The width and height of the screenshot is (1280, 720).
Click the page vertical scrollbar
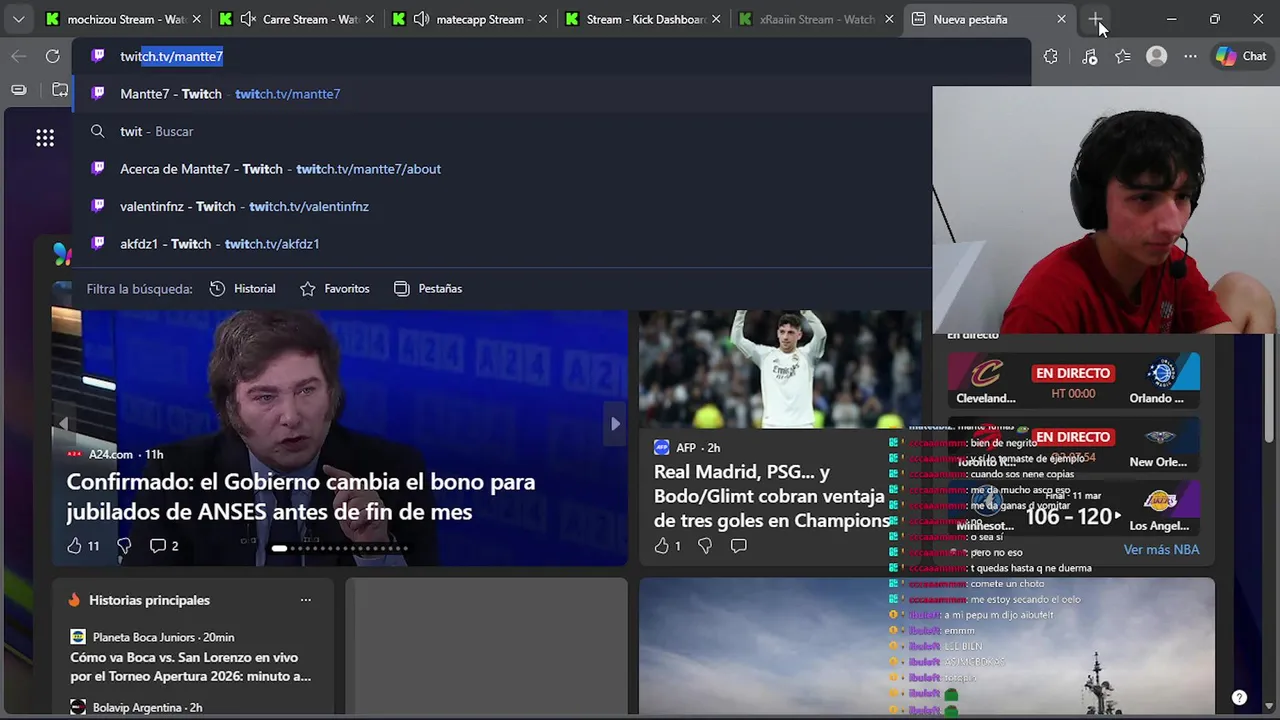coord(1269,390)
